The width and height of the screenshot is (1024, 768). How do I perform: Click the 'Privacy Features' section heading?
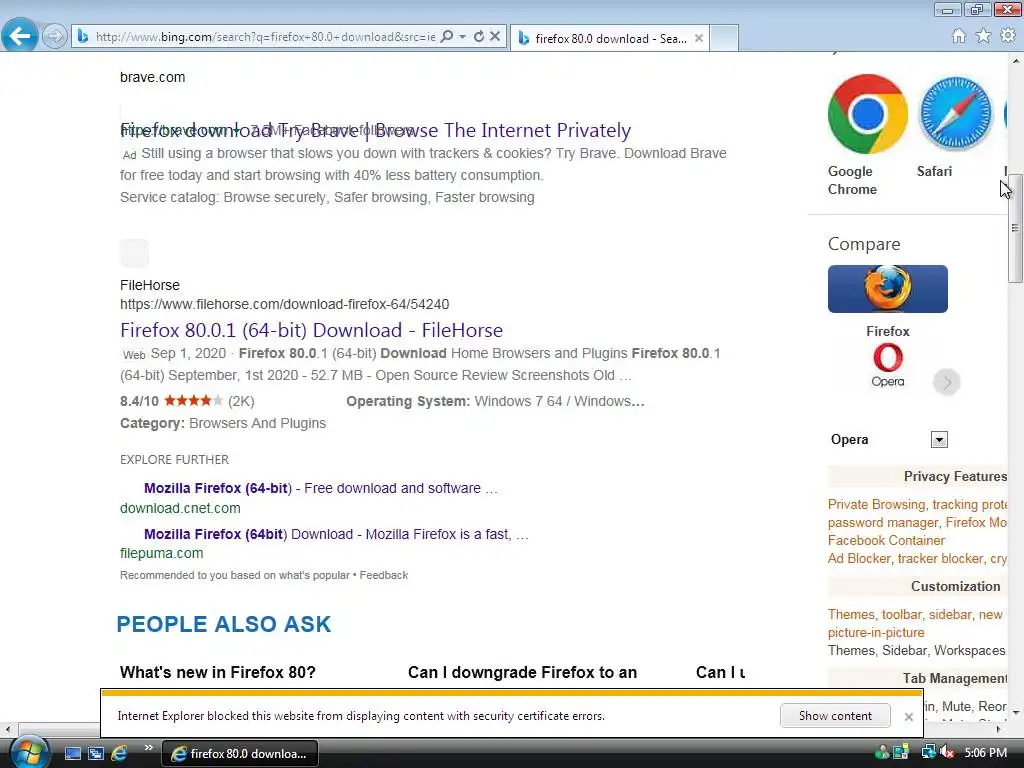coord(955,476)
